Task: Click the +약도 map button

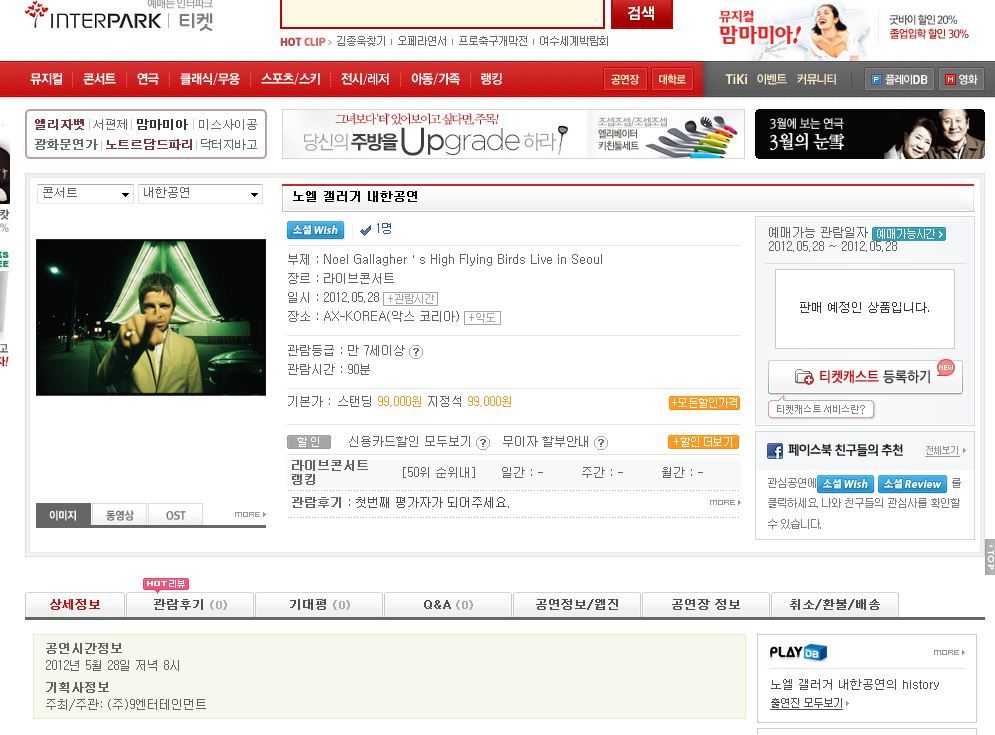Action: point(482,317)
